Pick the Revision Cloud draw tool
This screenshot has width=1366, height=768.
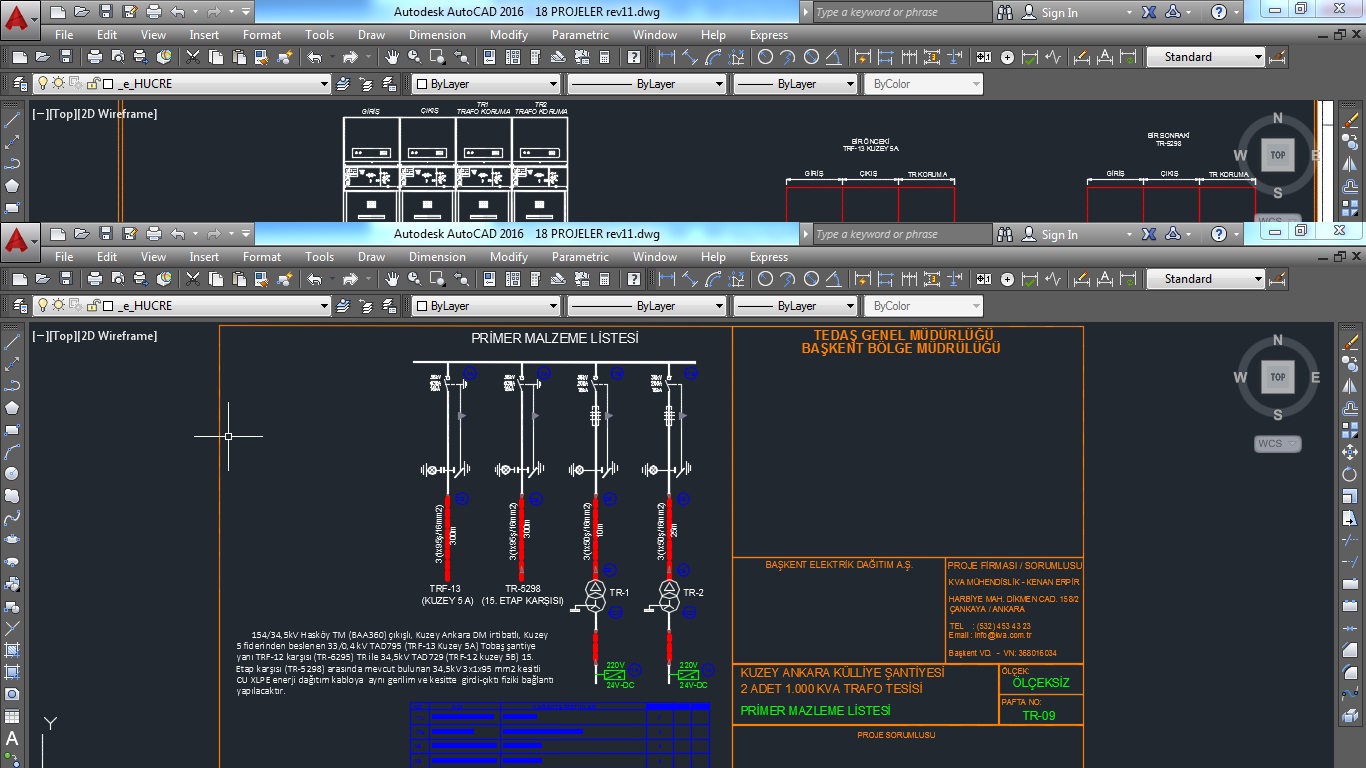12,495
